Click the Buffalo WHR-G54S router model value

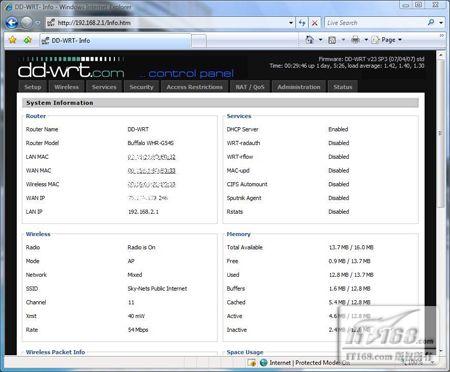tap(151, 143)
